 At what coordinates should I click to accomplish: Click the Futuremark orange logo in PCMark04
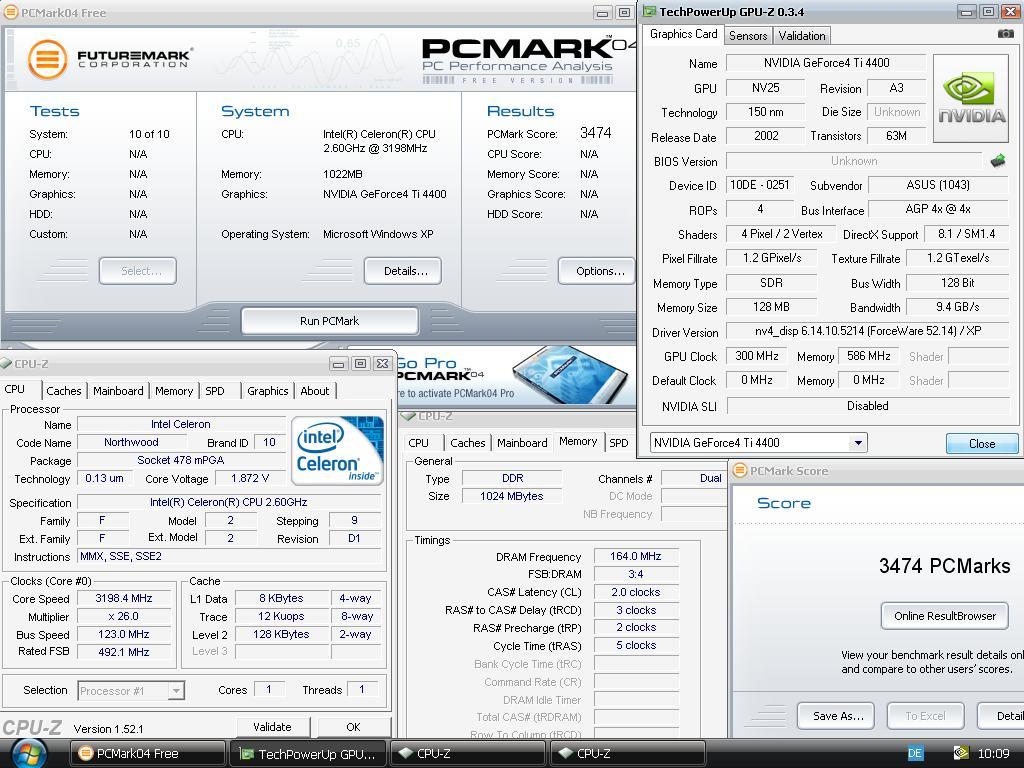pos(47,59)
